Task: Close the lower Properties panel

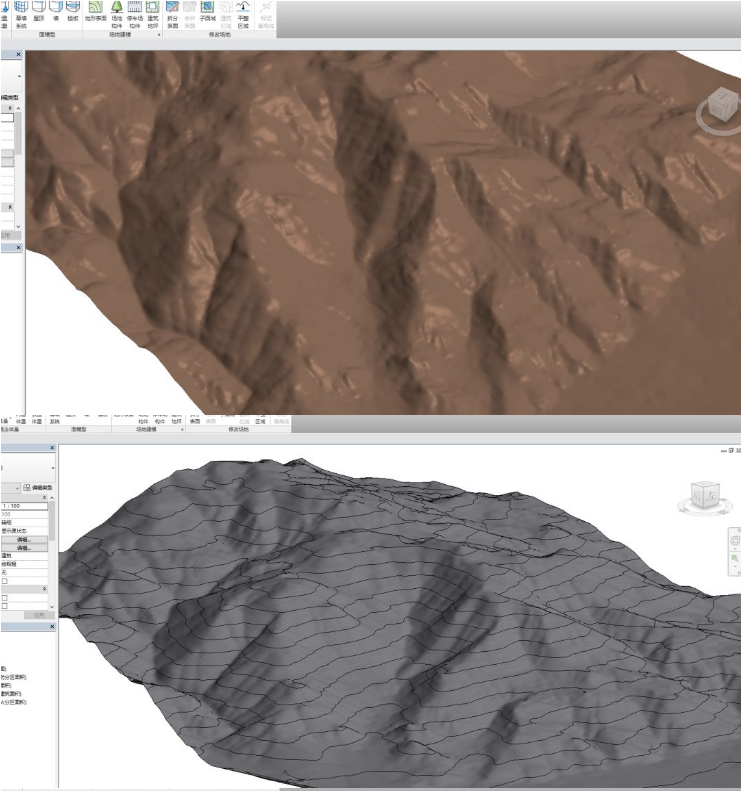Action: [52, 448]
